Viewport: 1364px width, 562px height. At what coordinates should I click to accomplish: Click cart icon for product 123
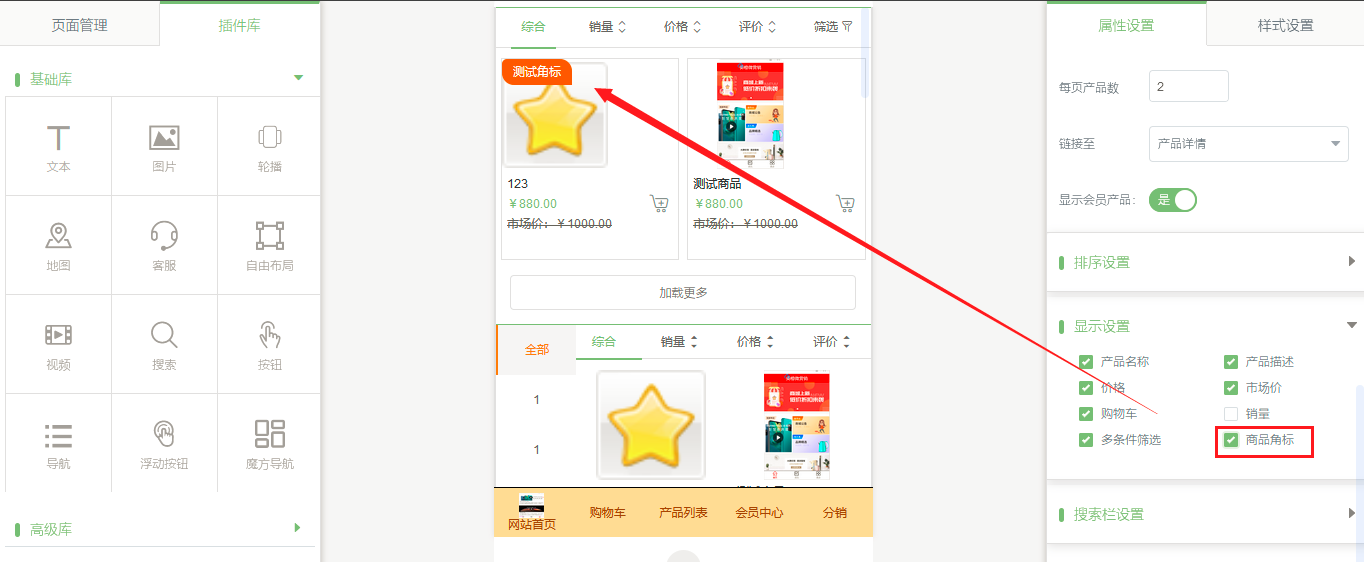coord(659,204)
